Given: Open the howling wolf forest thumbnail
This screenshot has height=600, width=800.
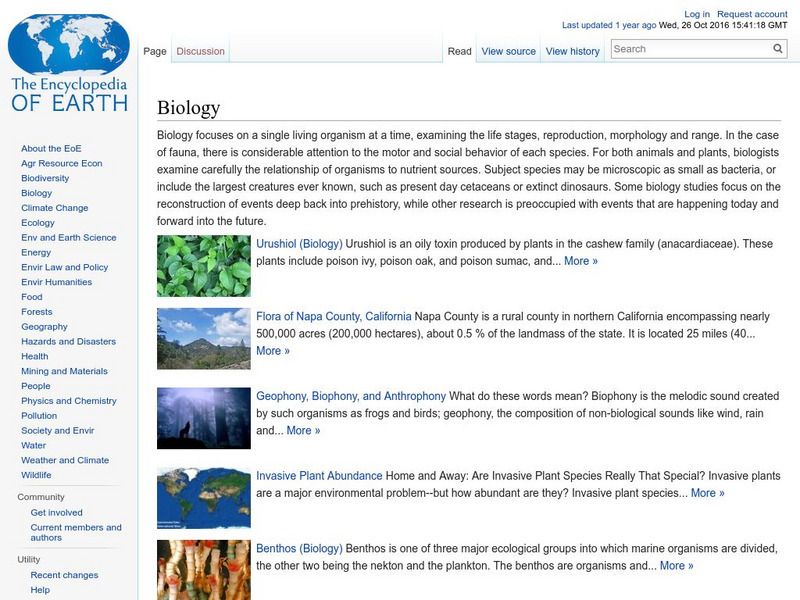Looking at the screenshot, I should 204,418.
